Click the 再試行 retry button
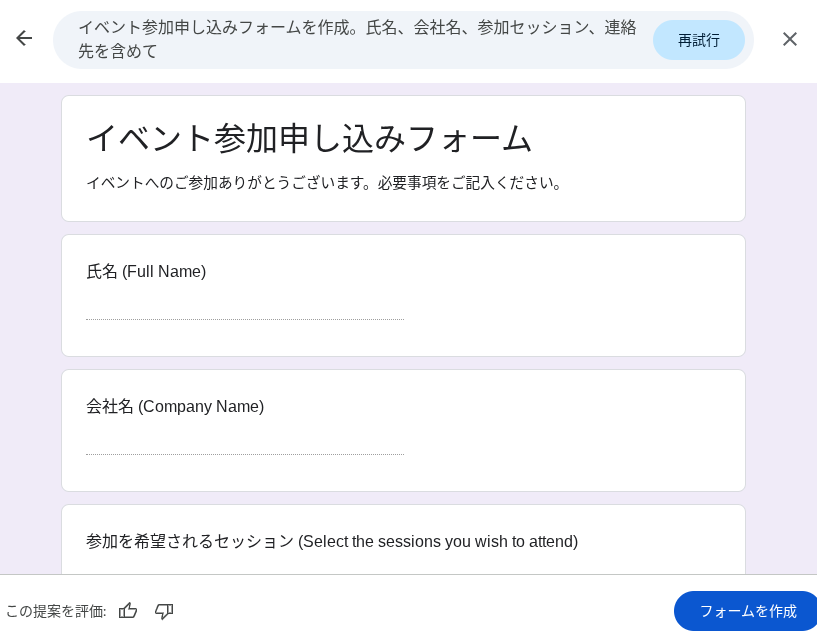The width and height of the screenshot is (817, 638). (x=698, y=40)
